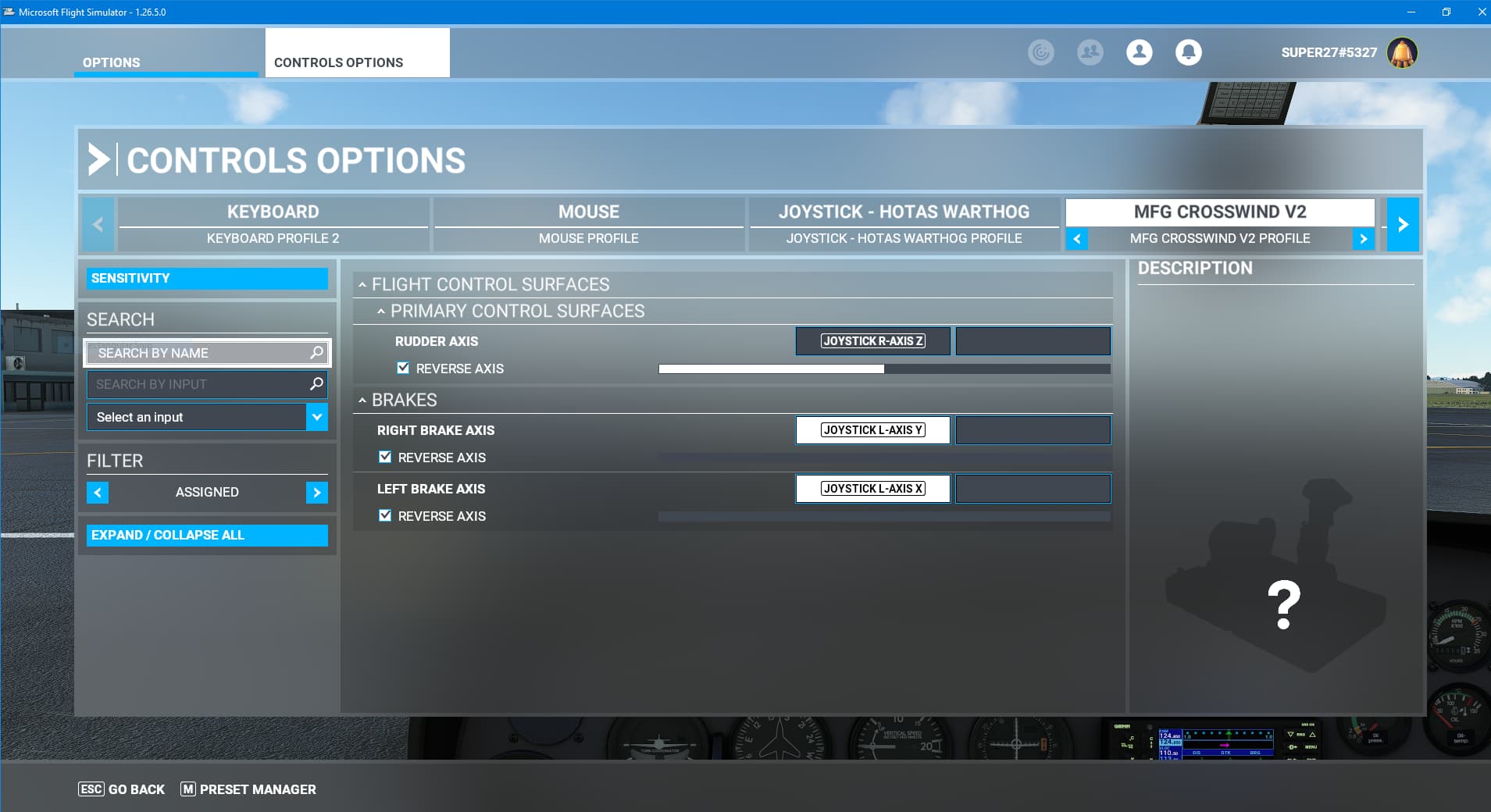1491x812 pixels.
Task: Uncheck Reverse Axis under Rudder Axis
Action: click(x=403, y=368)
